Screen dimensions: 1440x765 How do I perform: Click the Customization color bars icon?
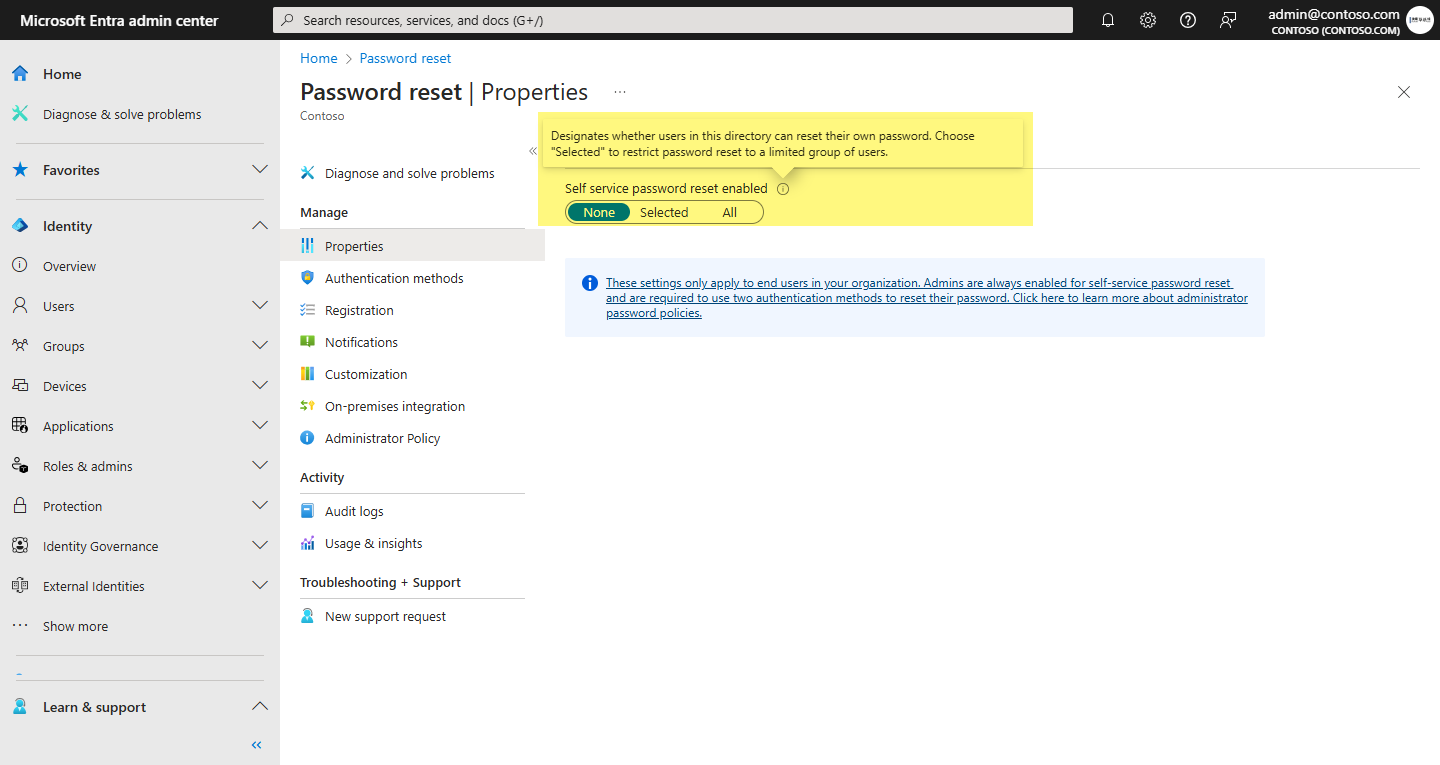308,374
